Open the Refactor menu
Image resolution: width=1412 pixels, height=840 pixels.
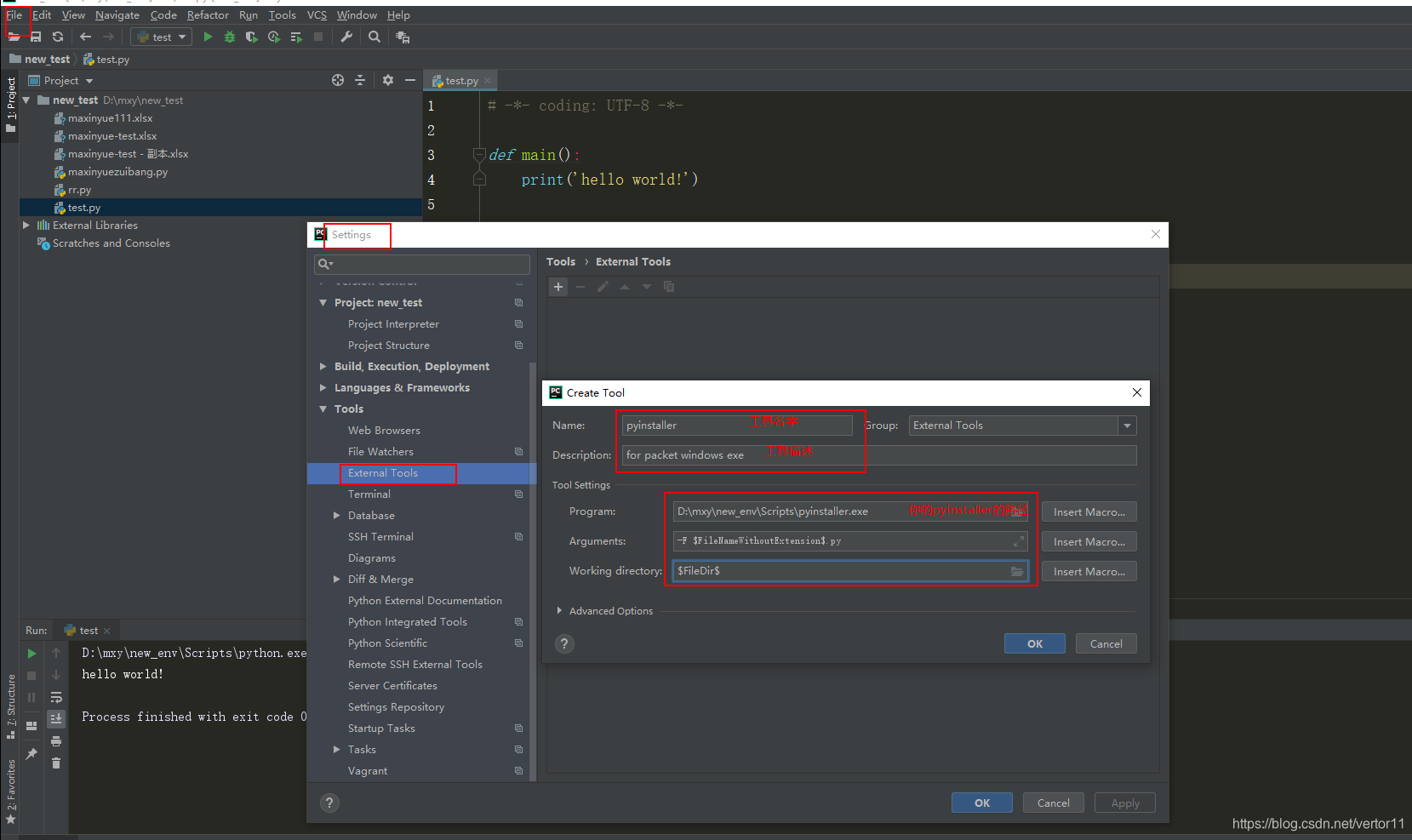[208, 14]
